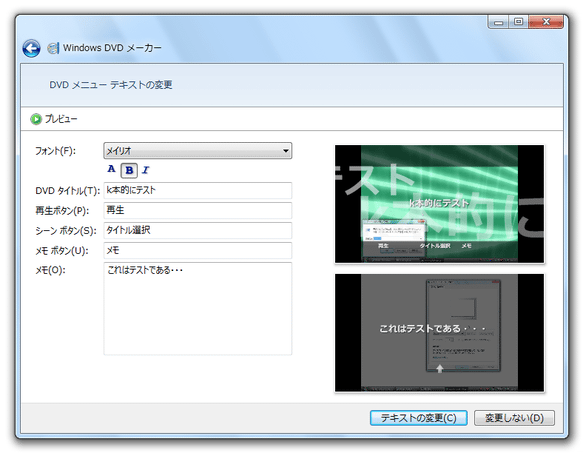This screenshot has width=586, height=456.
Task: Click the 再生ボタン text field
Action: click(197, 210)
